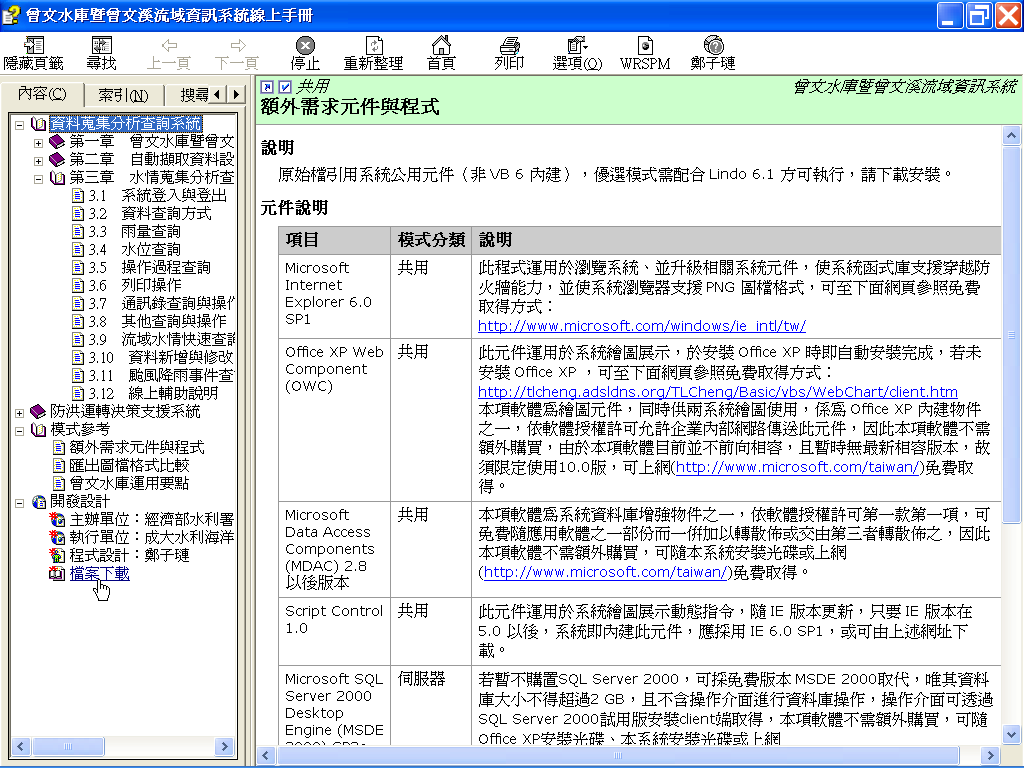Click the WRSPM toolbar button
The height and width of the screenshot is (768, 1024).
pyautogui.click(x=645, y=53)
